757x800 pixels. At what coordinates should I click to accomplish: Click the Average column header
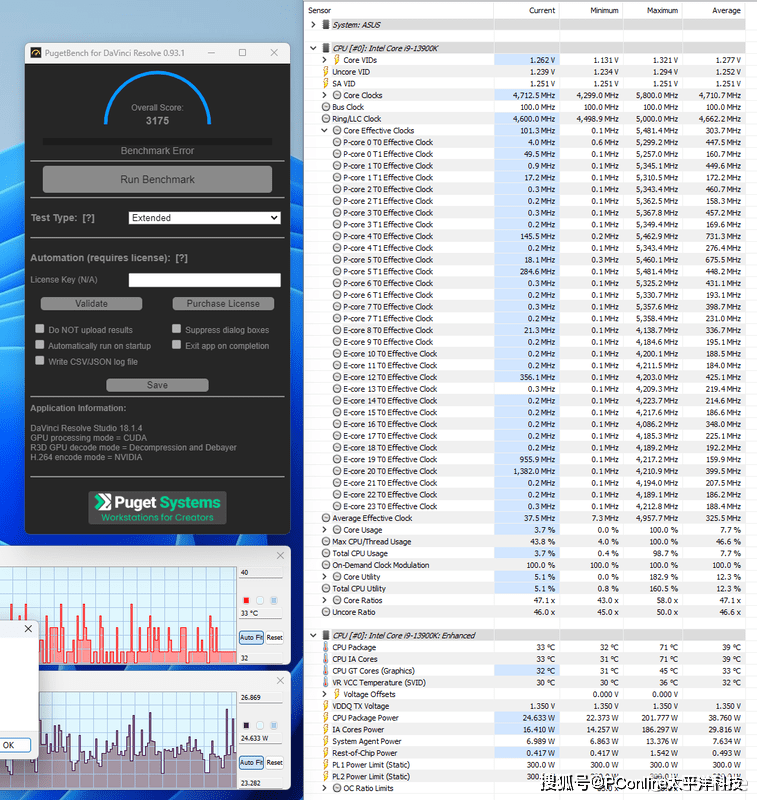pyautogui.click(x=726, y=10)
